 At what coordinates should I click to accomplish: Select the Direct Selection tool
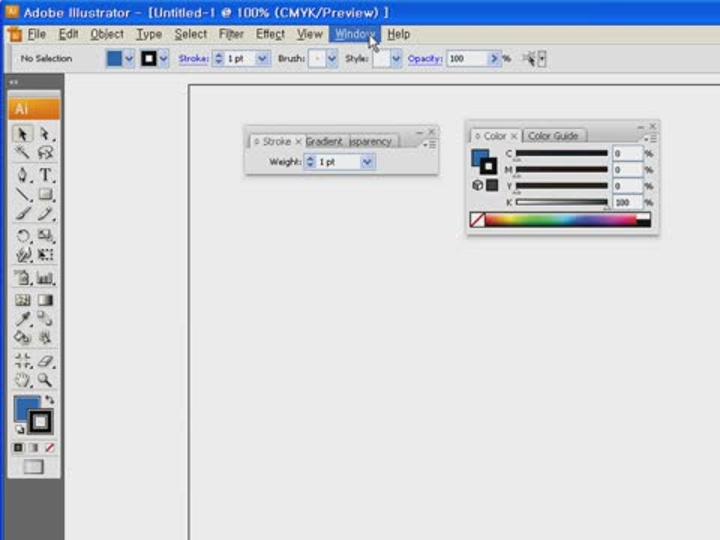pyautogui.click(x=45, y=134)
